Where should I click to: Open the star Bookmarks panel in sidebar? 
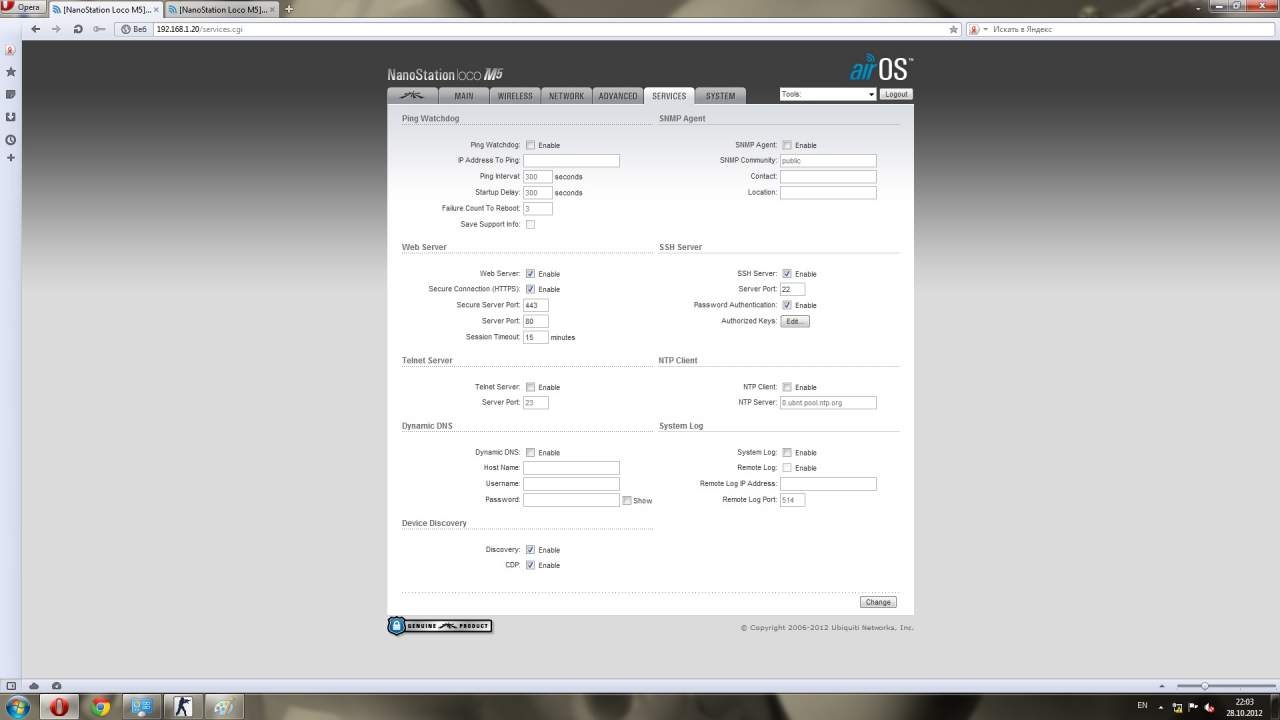11,72
